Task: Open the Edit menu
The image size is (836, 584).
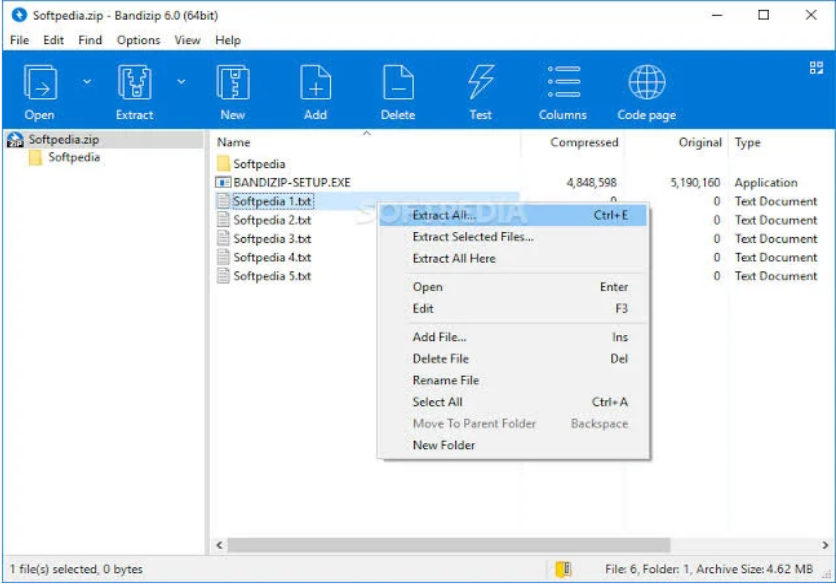Action: 53,40
